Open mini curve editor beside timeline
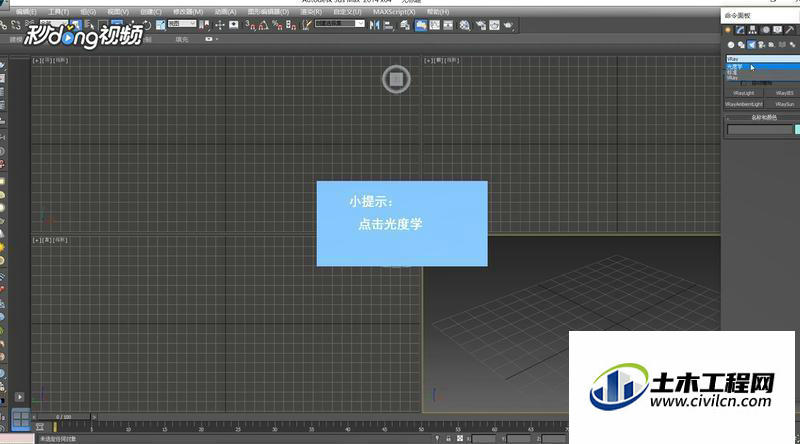Image resolution: width=800 pixels, height=444 pixels. (40, 426)
